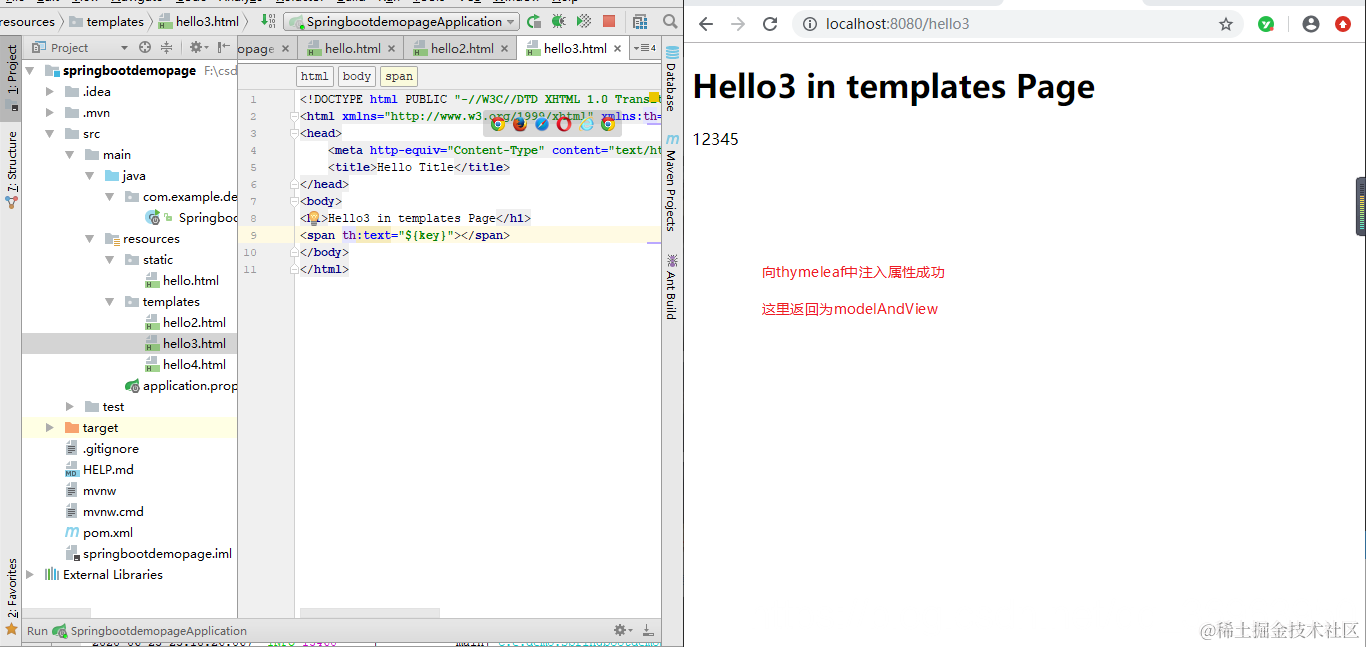
Task: Click the Chrome forward arrow
Action: [x=738, y=24]
